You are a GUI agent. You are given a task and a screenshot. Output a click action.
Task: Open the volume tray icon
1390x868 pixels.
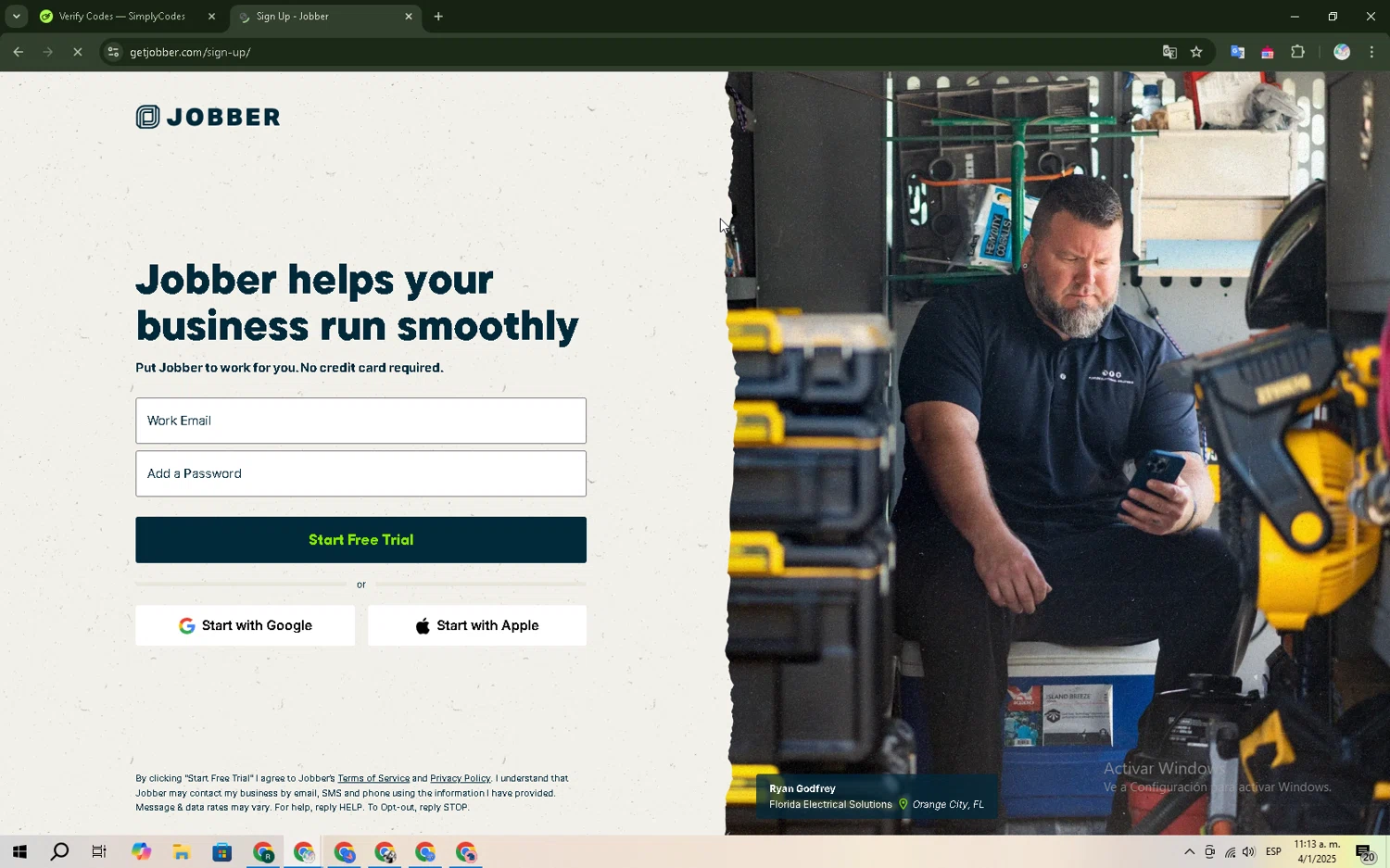[1248, 852]
